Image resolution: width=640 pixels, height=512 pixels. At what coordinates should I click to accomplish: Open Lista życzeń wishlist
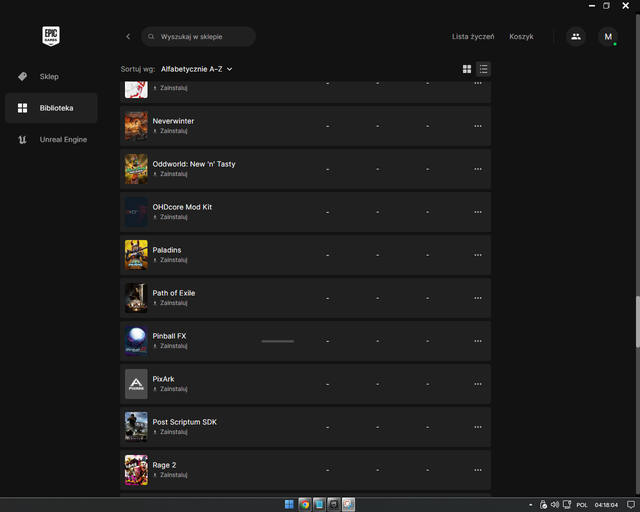[x=473, y=36]
